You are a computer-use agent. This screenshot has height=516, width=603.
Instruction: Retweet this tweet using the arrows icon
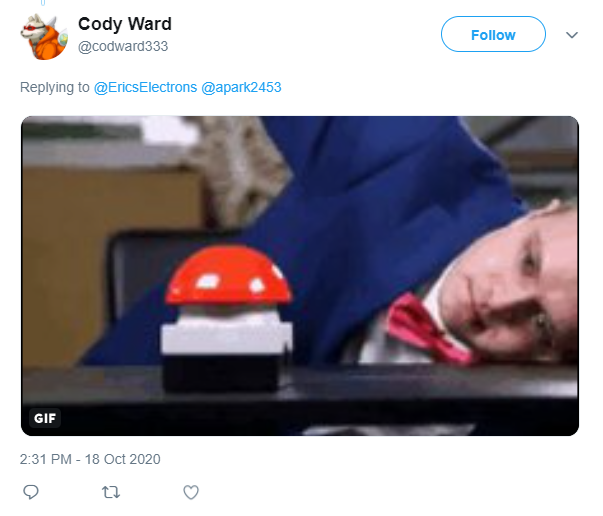111,492
